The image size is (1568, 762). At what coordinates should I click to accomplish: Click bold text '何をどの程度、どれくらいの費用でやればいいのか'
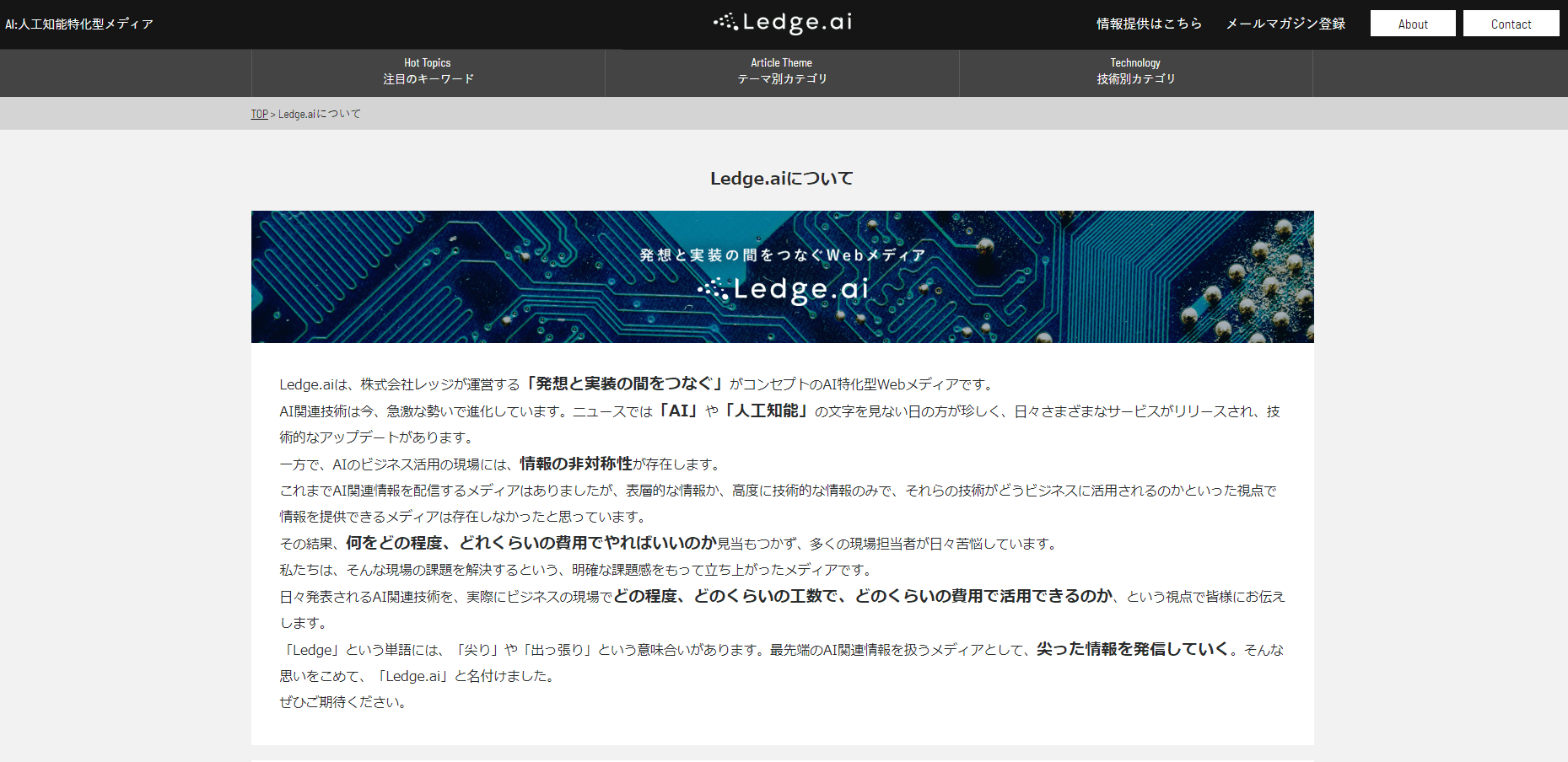[x=531, y=543]
